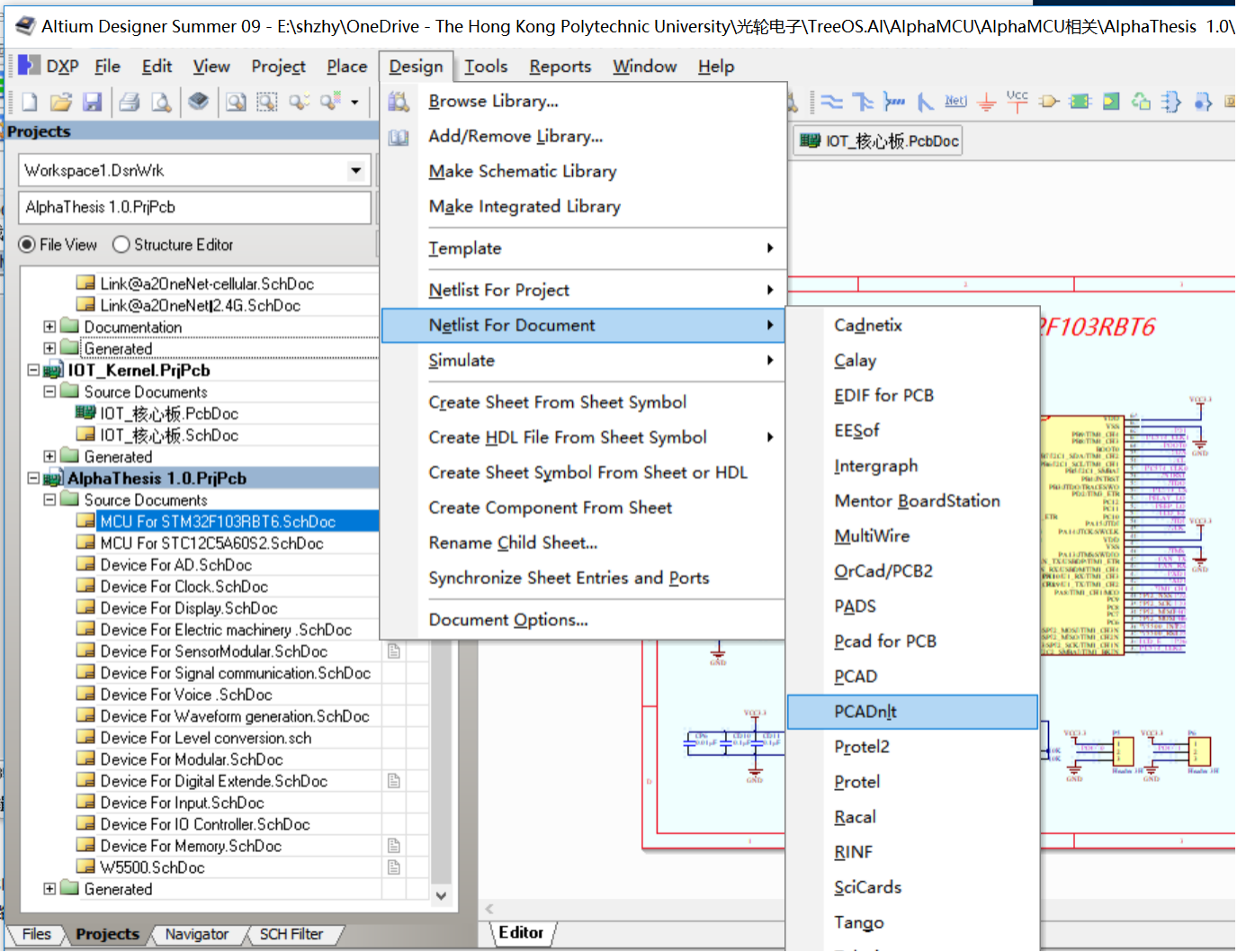1237x952 pixels.
Task: Select the GND Power Port tool
Action: point(986,102)
